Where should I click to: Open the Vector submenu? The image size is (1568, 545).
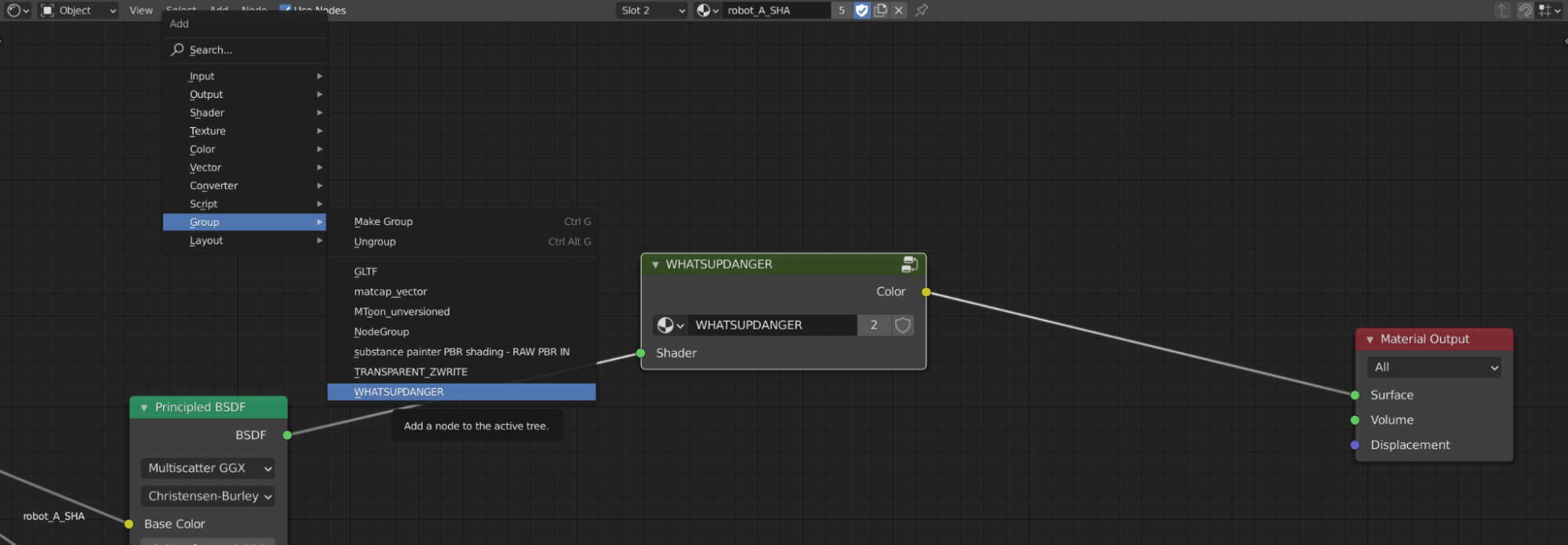[245, 167]
